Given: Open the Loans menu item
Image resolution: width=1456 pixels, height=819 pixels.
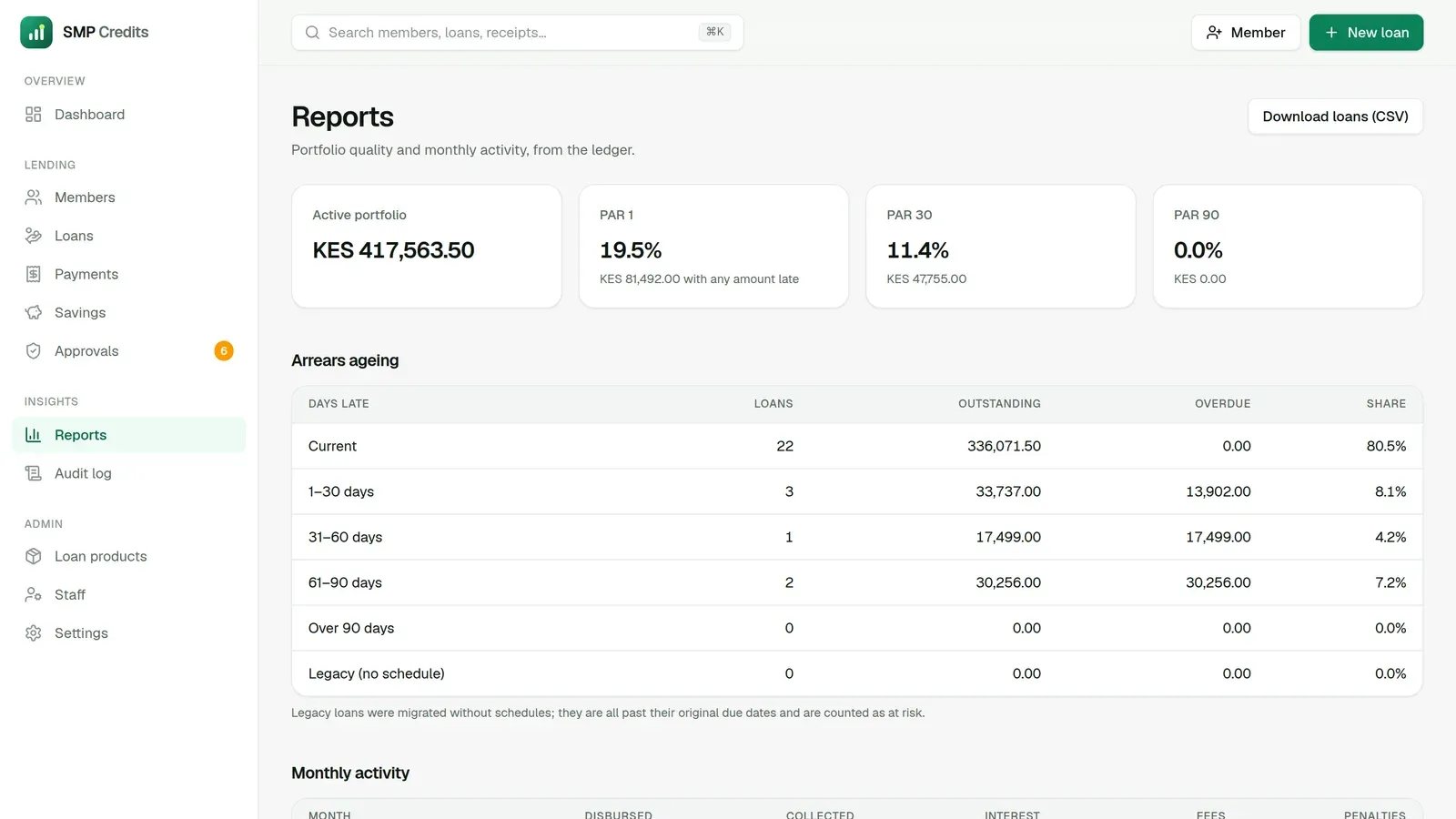Looking at the screenshot, I should (x=129, y=236).
